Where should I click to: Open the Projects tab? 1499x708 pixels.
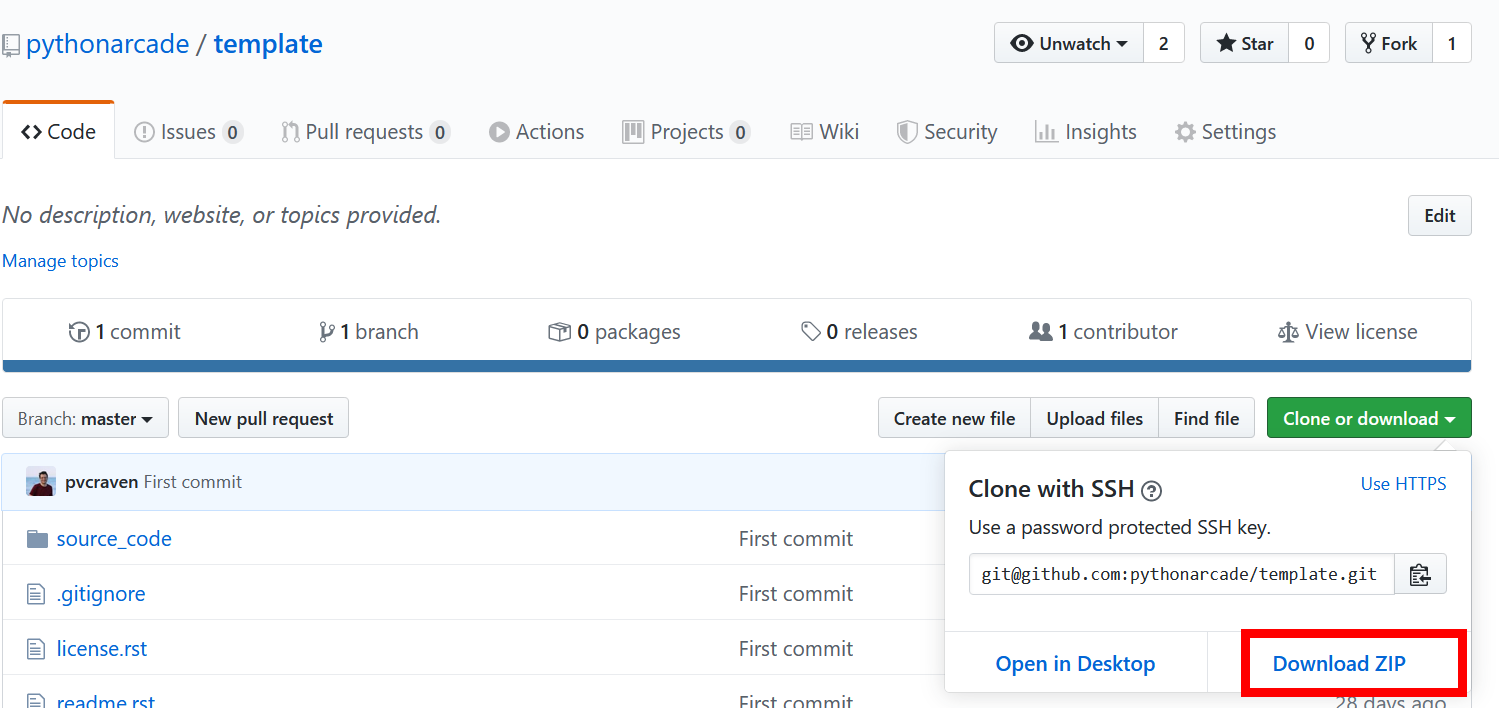(x=686, y=132)
